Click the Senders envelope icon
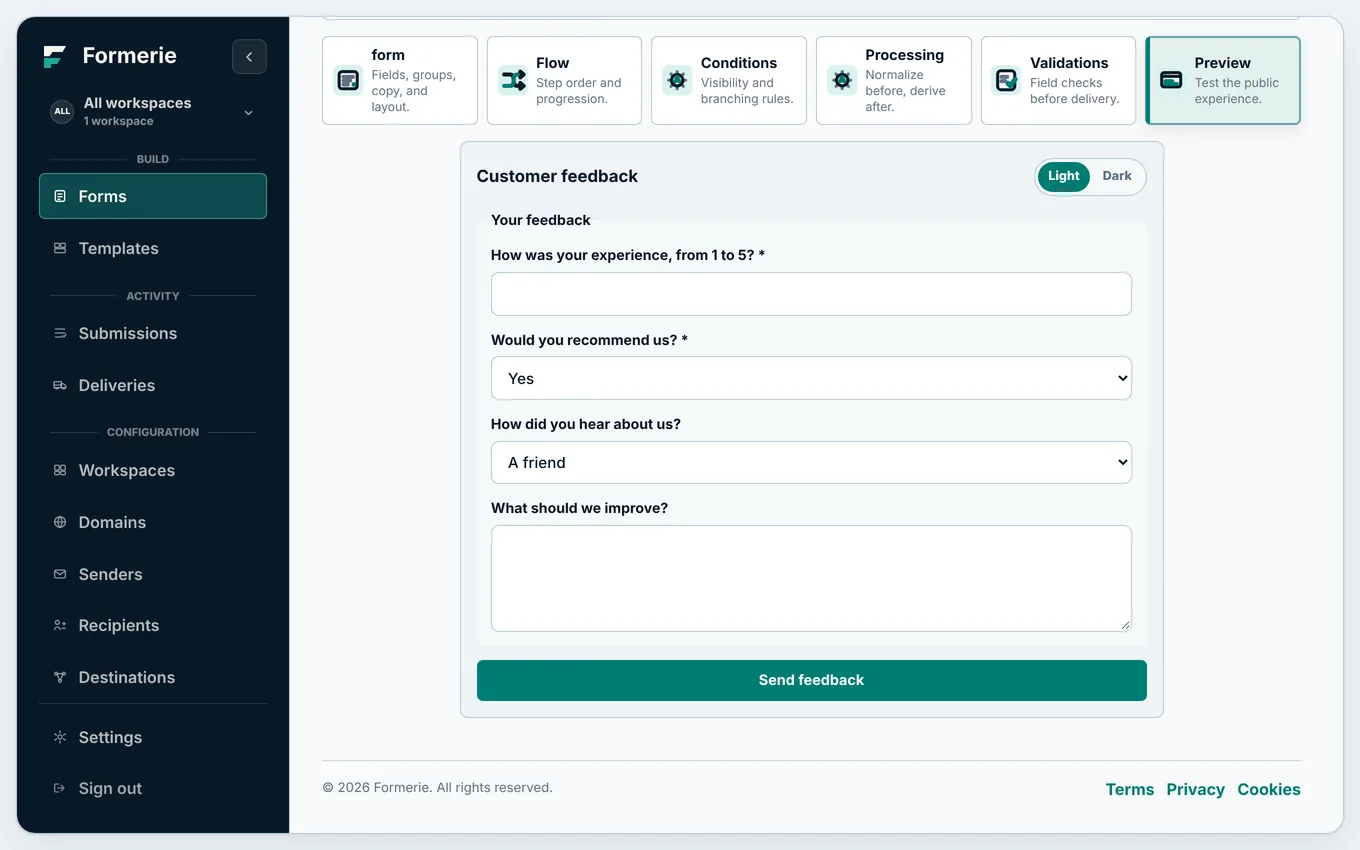The height and width of the screenshot is (850, 1360). pos(60,574)
